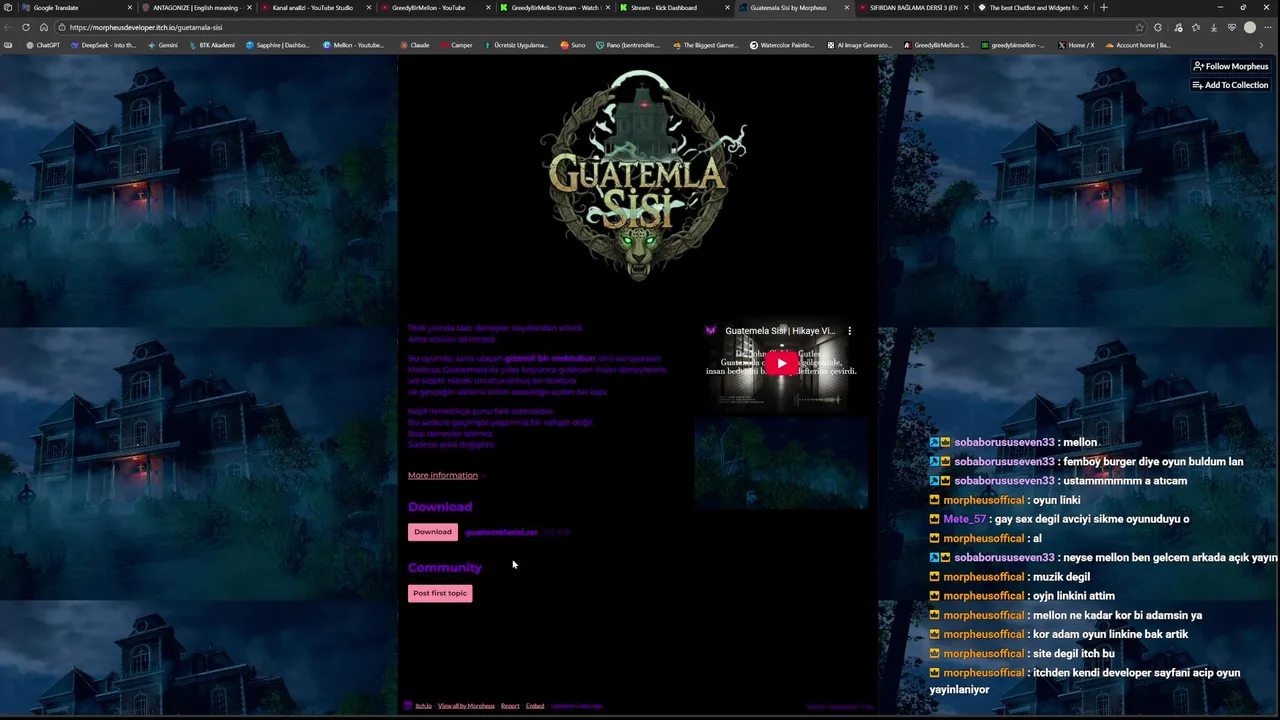Click the browser back arrow
The height and width of the screenshot is (720, 1280).
[10, 27]
